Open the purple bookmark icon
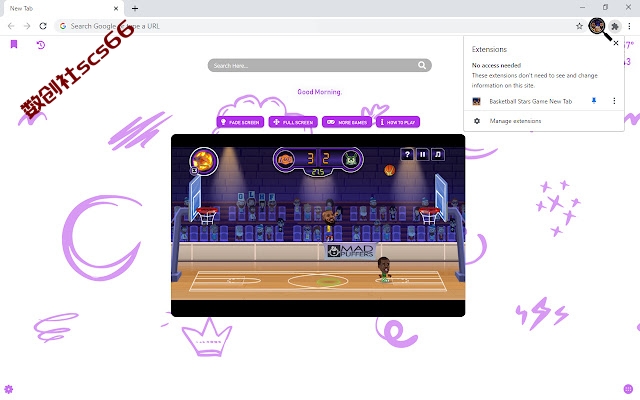Screen dimensions: 640x400 [x=13, y=44]
